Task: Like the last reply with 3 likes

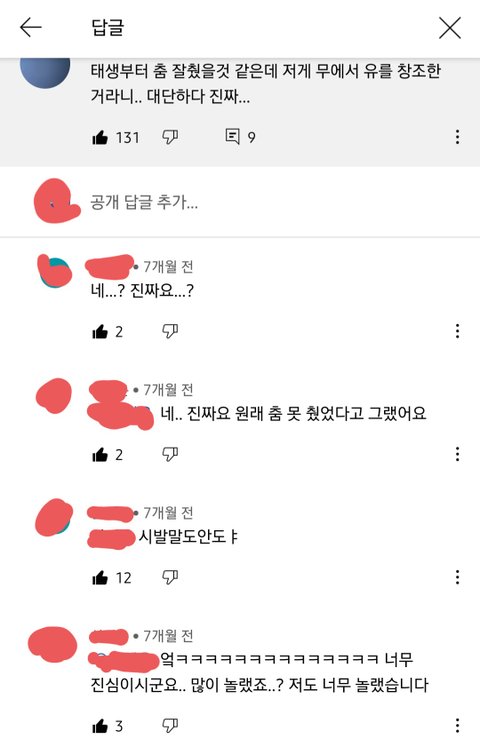Action: click(100, 726)
